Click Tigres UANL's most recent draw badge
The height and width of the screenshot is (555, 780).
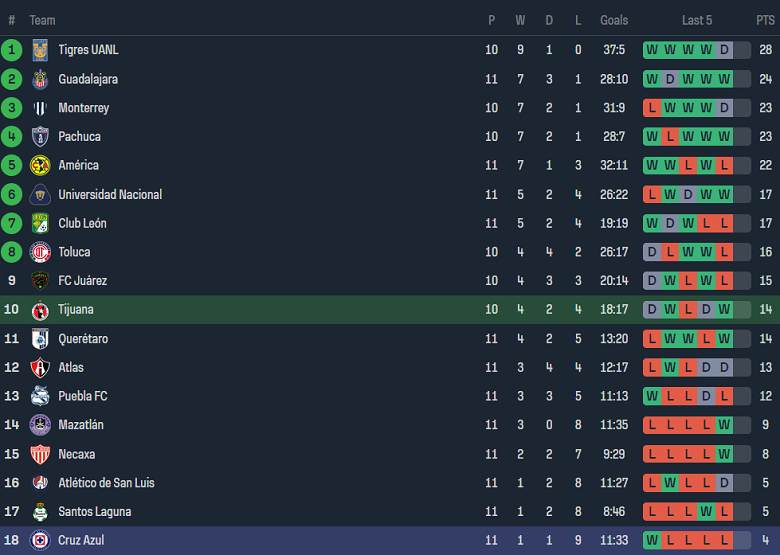(724, 50)
